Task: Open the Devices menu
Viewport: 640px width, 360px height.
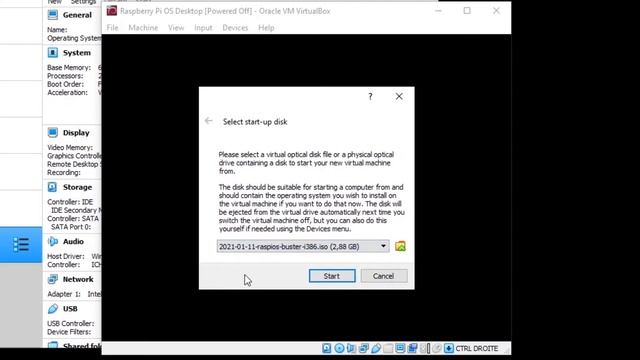Action: click(x=235, y=28)
